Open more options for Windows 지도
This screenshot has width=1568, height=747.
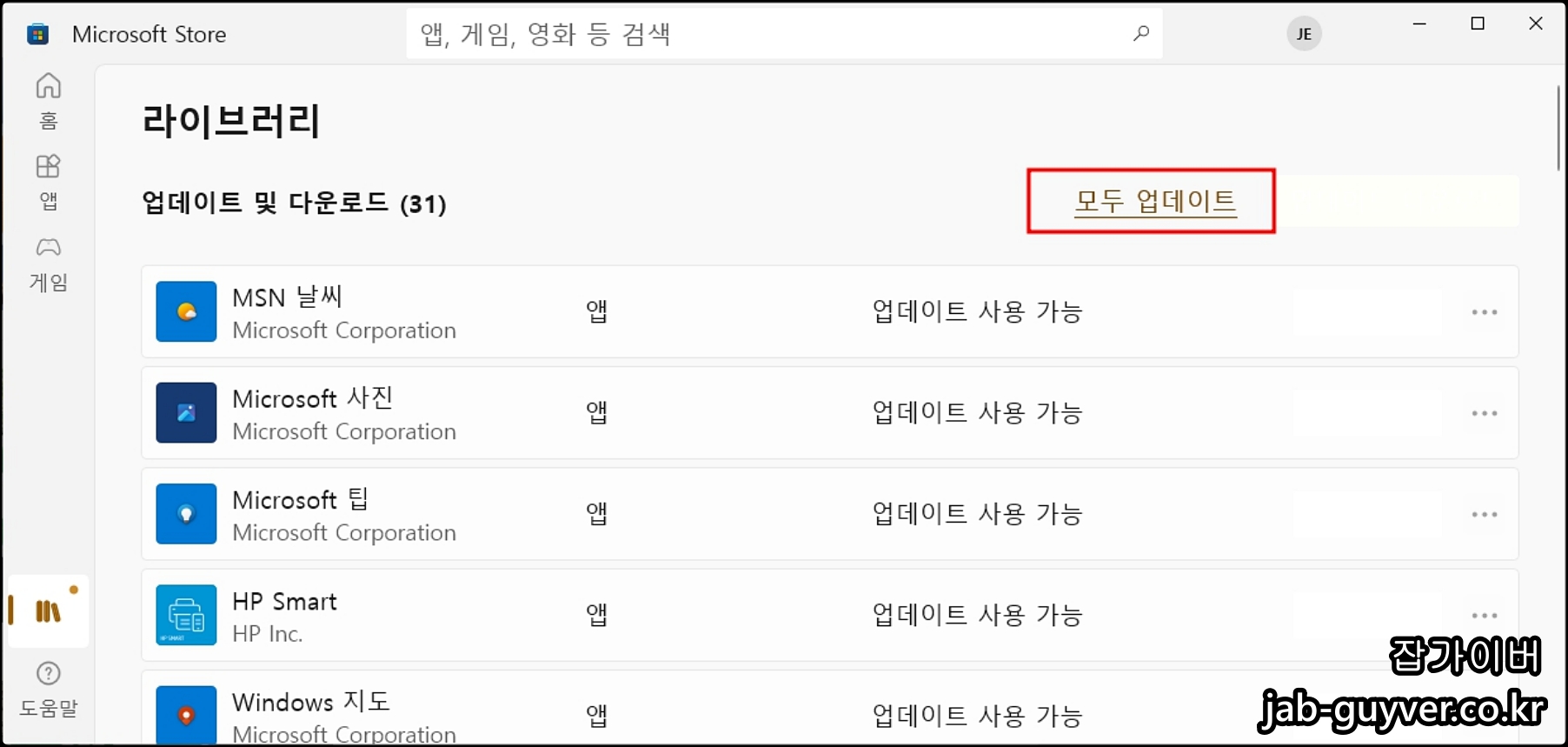point(1485,715)
